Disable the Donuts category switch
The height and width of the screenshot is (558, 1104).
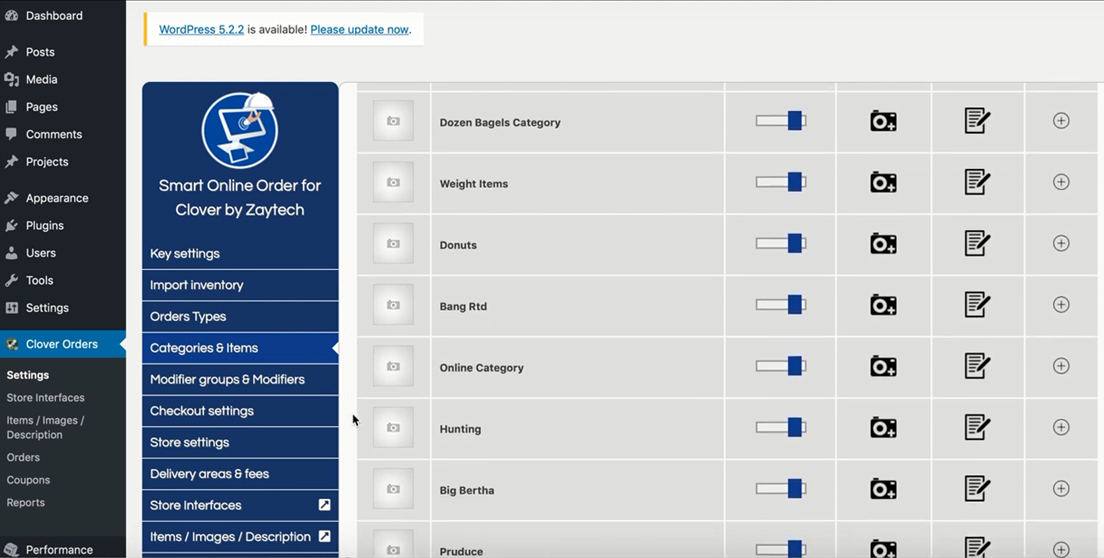pyautogui.click(x=781, y=243)
